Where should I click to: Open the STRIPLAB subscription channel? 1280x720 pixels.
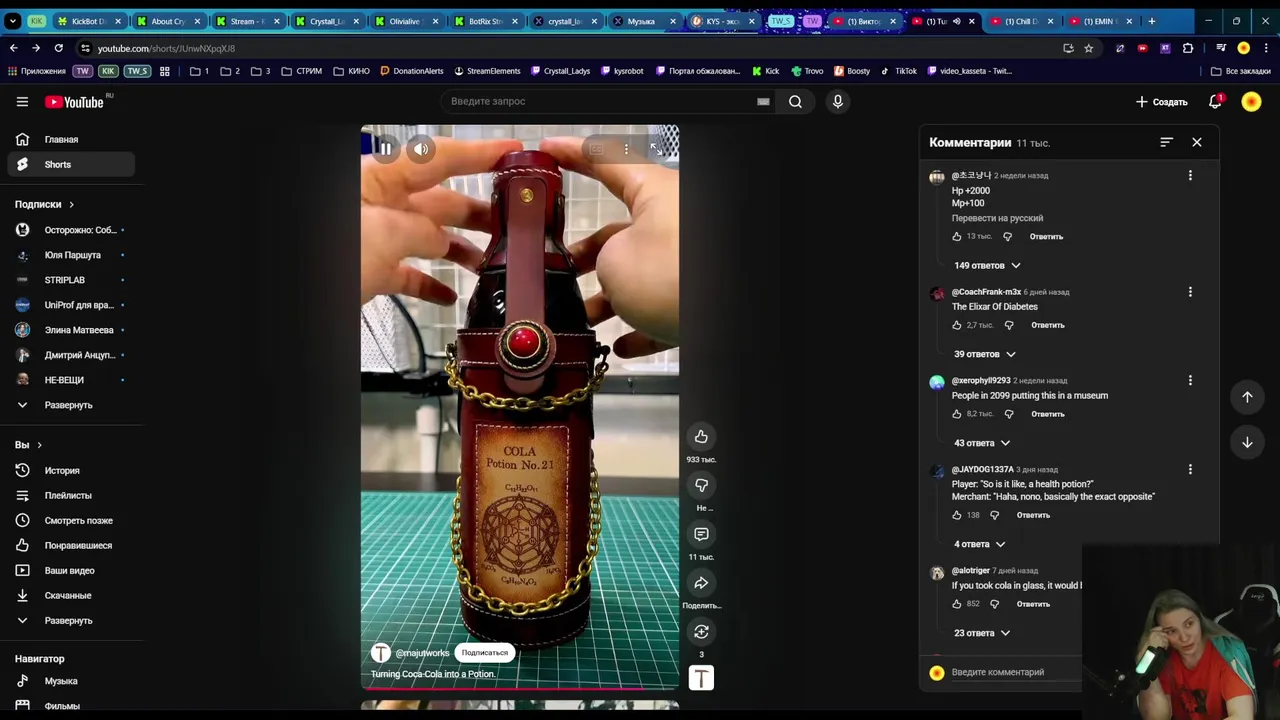70,280
